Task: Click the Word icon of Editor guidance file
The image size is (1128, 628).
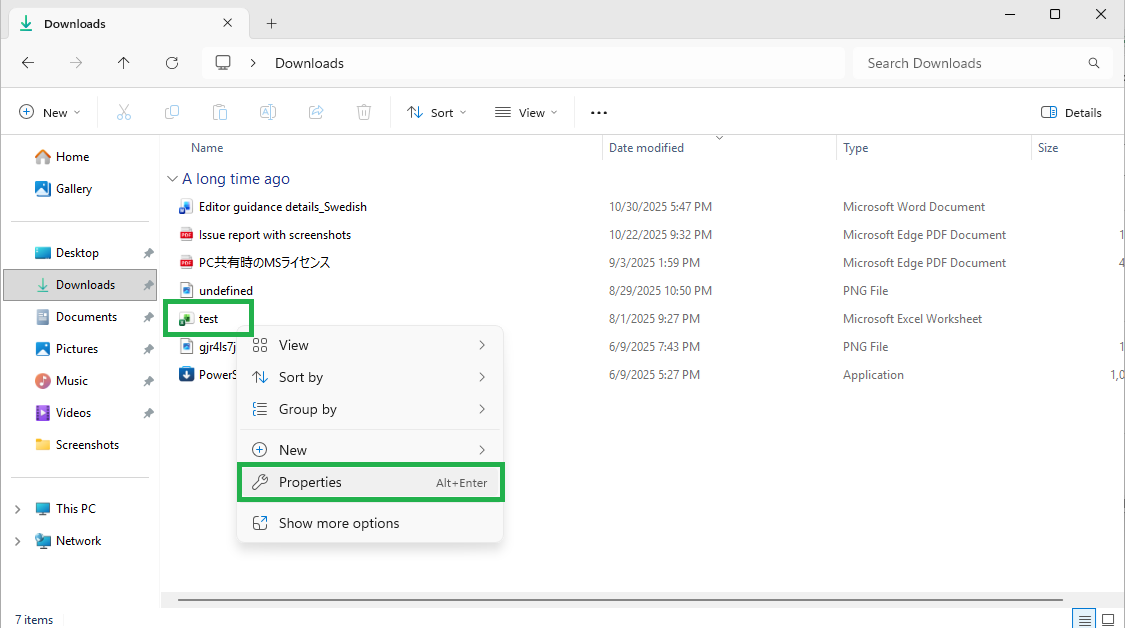Action: [x=186, y=207]
